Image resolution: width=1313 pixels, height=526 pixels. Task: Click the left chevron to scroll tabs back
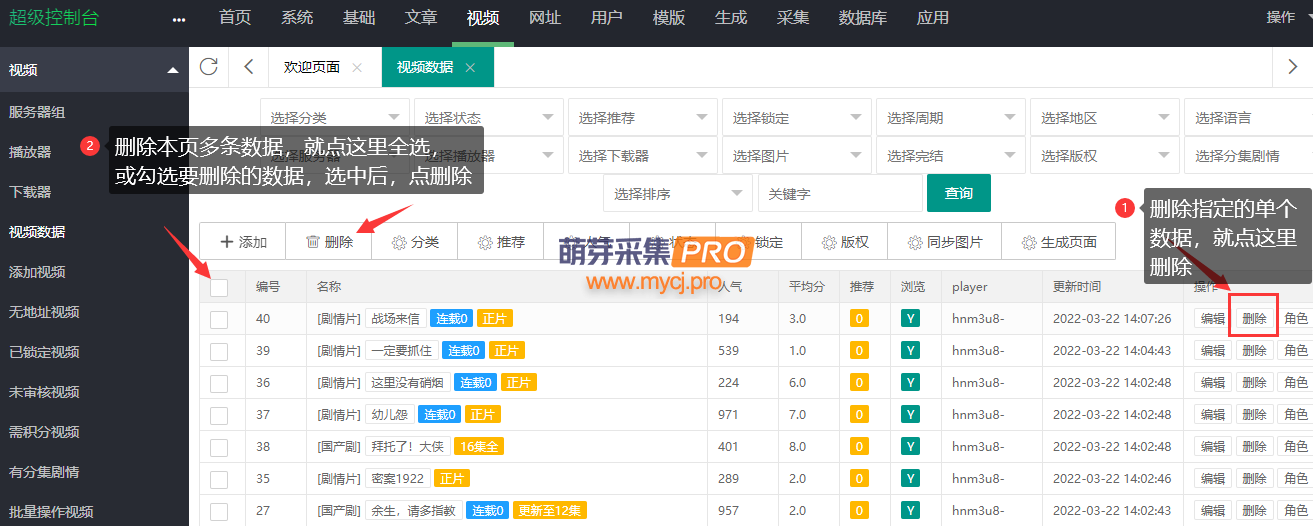pos(249,67)
